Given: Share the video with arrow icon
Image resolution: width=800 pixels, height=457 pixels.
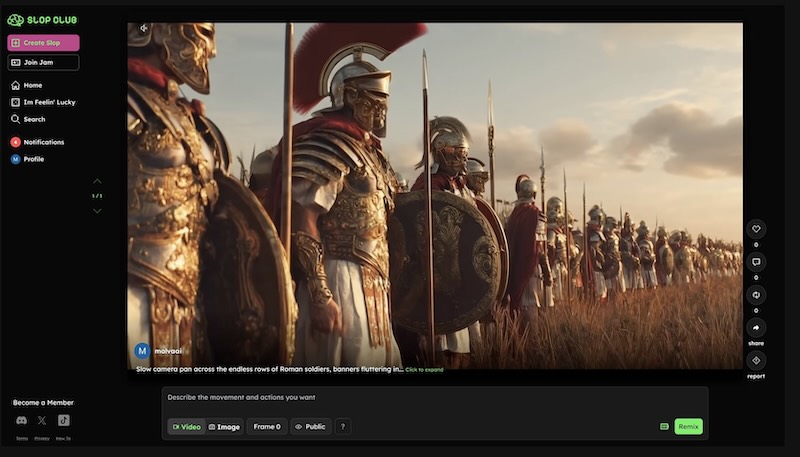Looking at the screenshot, I should [756, 327].
